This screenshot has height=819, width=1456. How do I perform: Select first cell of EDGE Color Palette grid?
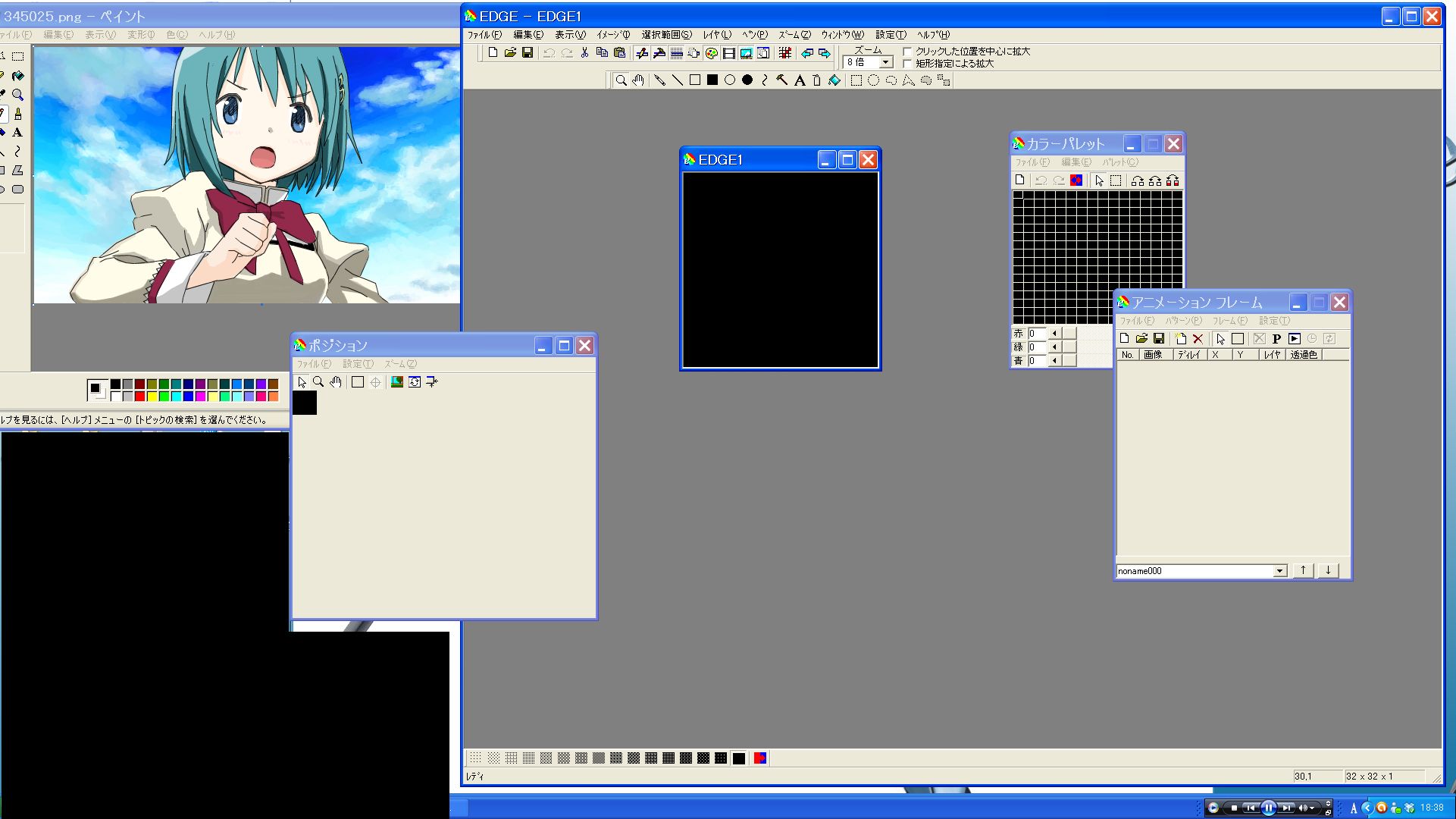pos(1018,195)
